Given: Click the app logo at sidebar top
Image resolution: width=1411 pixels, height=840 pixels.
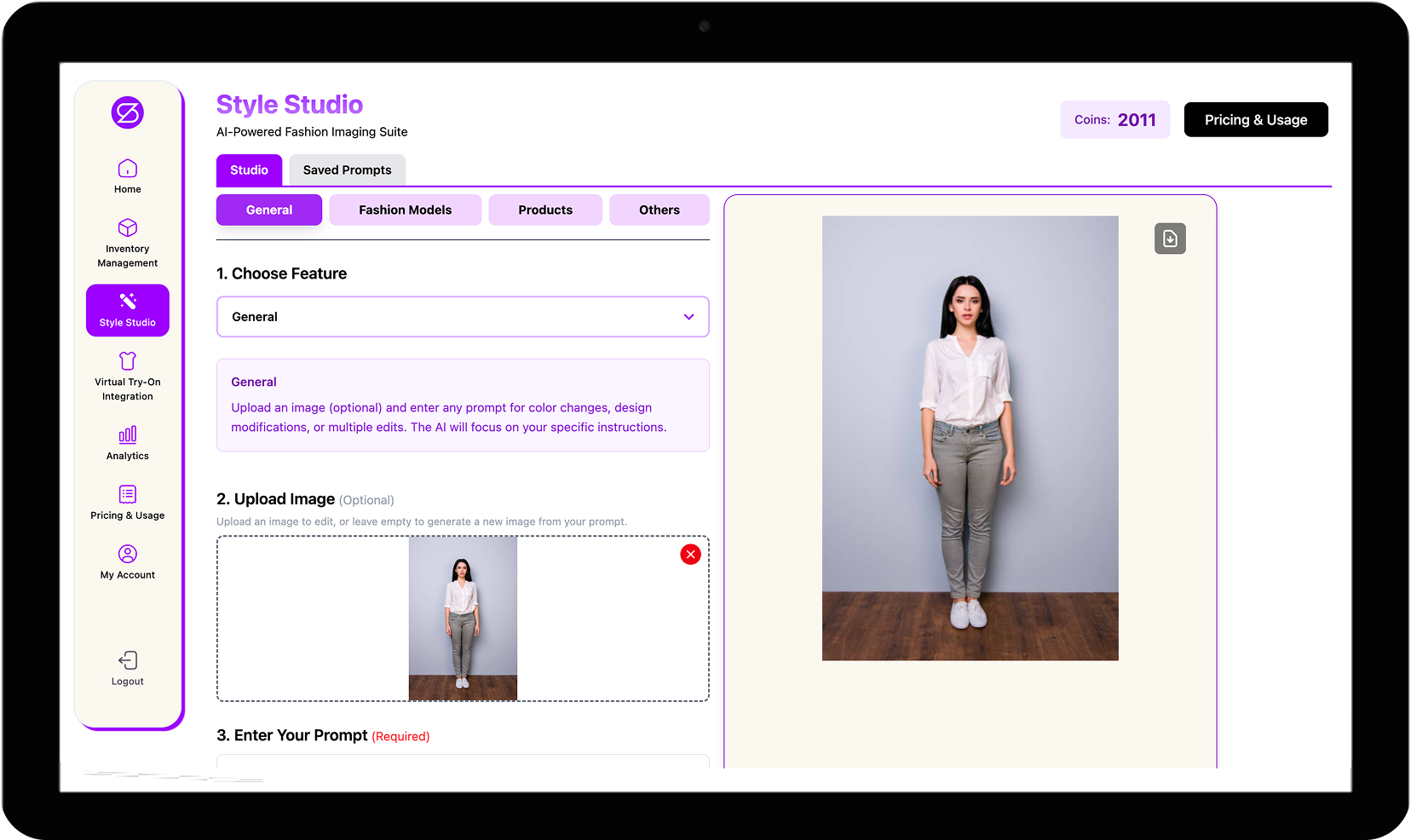Looking at the screenshot, I should [127, 112].
